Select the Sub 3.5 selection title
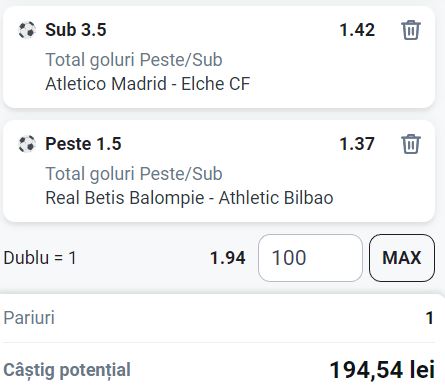Image resolution: width=445 pixels, height=390 pixels. (76, 30)
